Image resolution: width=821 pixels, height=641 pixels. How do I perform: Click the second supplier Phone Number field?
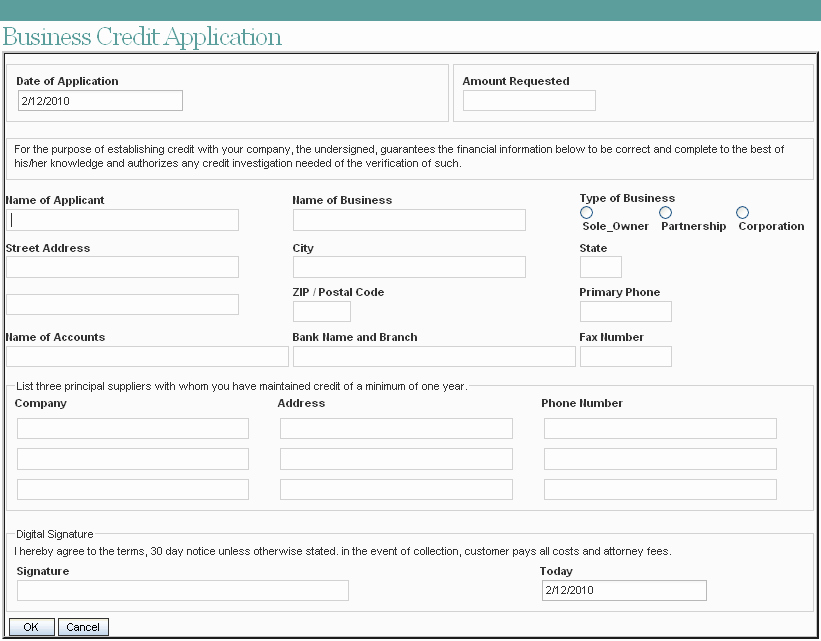pyautogui.click(x=660, y=459)
